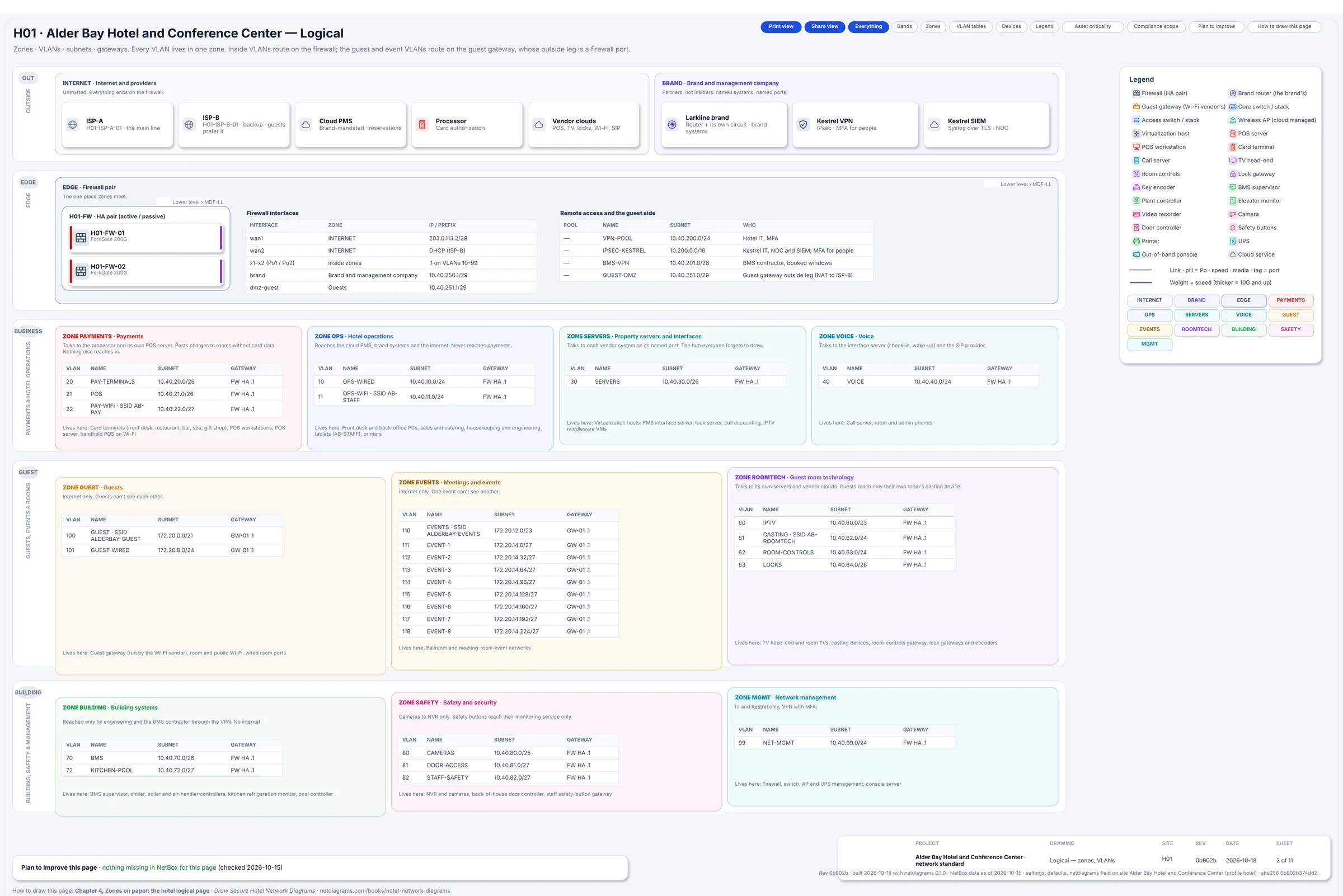Image resolution: width=1343 pixels, height=896 pixels.
Task: Click the H01-FW-02 firewall icon
Action: point(81,271)
